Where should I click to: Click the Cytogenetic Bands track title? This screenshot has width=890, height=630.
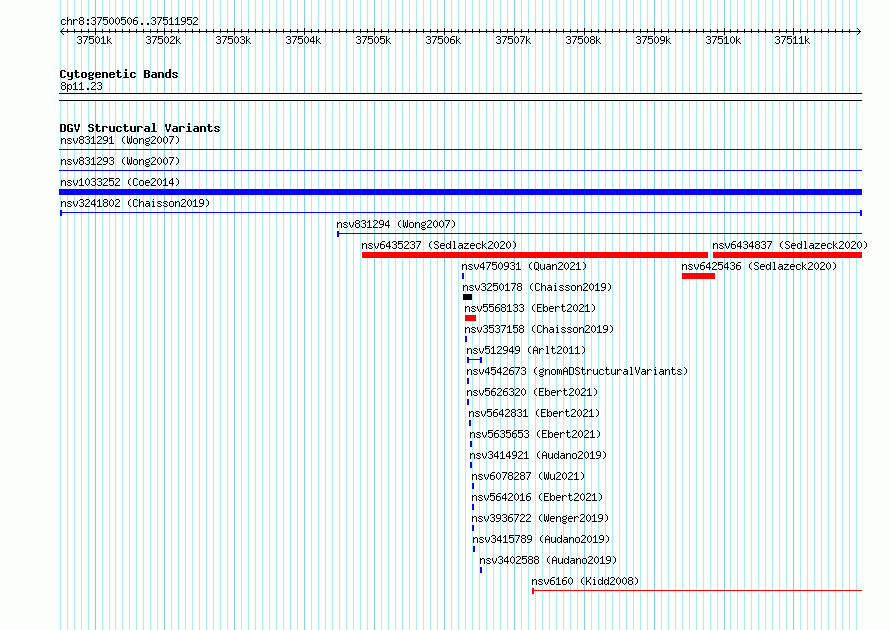tap(119, 74)
